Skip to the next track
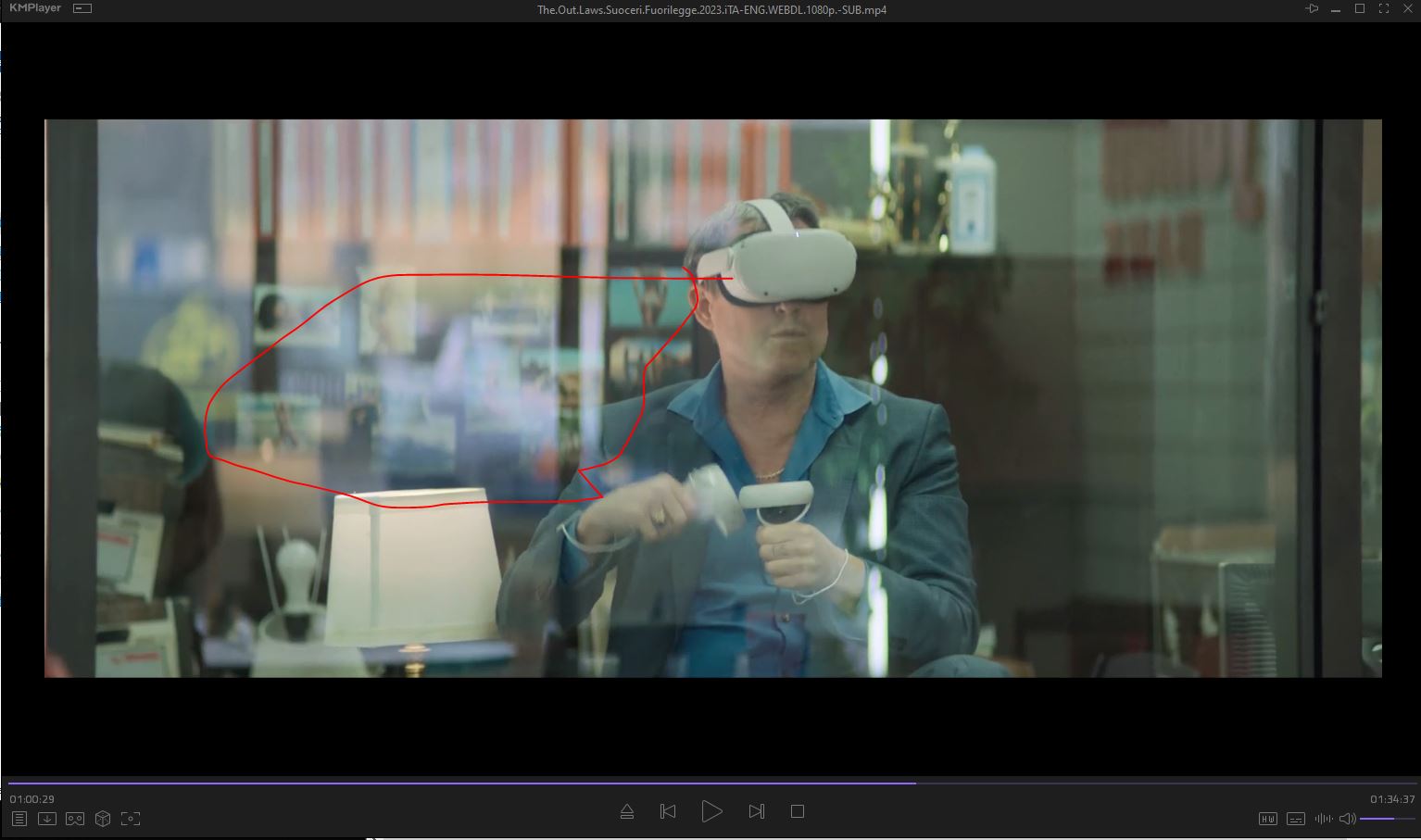The width and height of the screenshot is (1421, 840). [x=756, y=811]
